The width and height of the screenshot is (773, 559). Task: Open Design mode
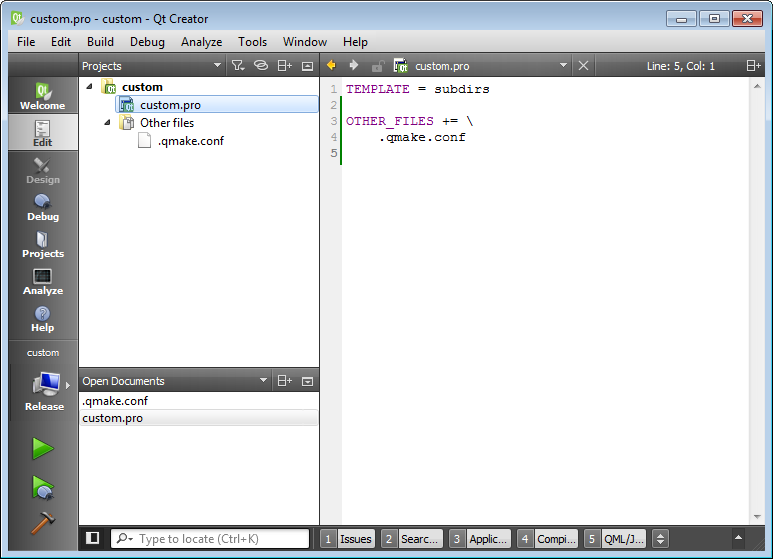pos(43,171)
